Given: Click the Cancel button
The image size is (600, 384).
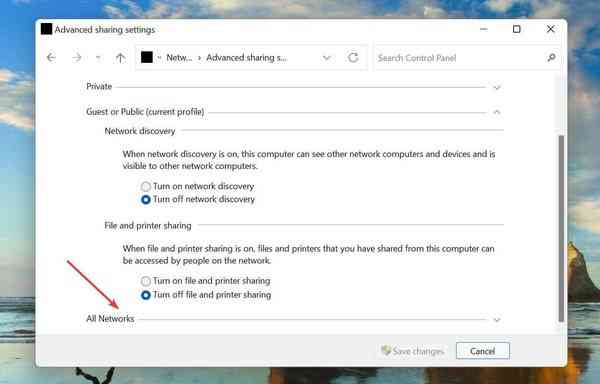Looking at the screenshot, I should [x=483, y=351].
